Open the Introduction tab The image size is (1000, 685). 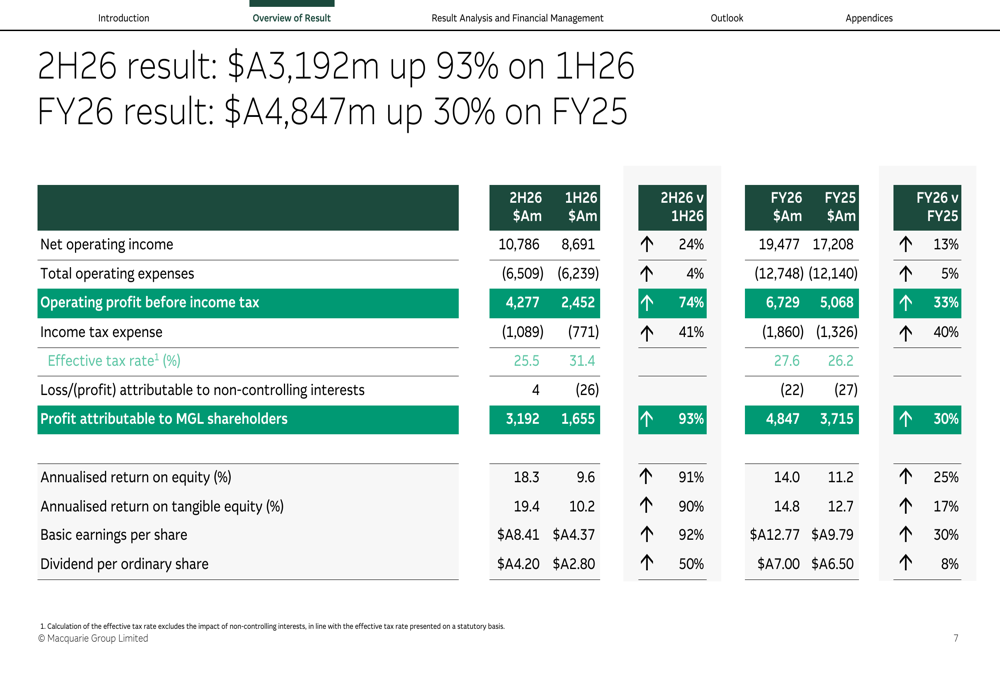click(x=123, y=18)
